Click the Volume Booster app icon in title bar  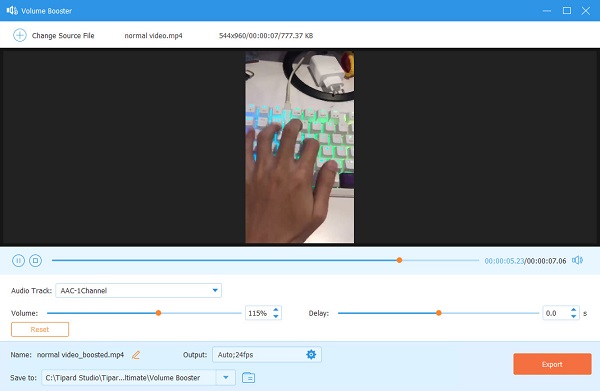(12, 10)
